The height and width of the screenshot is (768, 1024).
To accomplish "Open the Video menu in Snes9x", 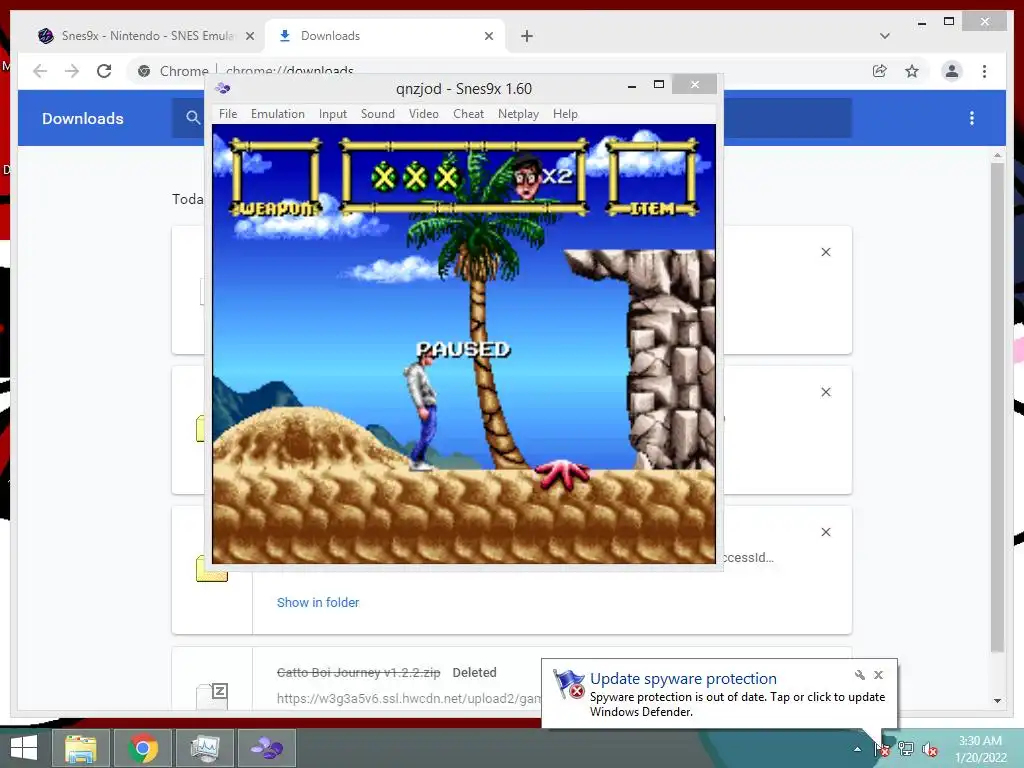I will pyautogui.click(x=423, y=114).
